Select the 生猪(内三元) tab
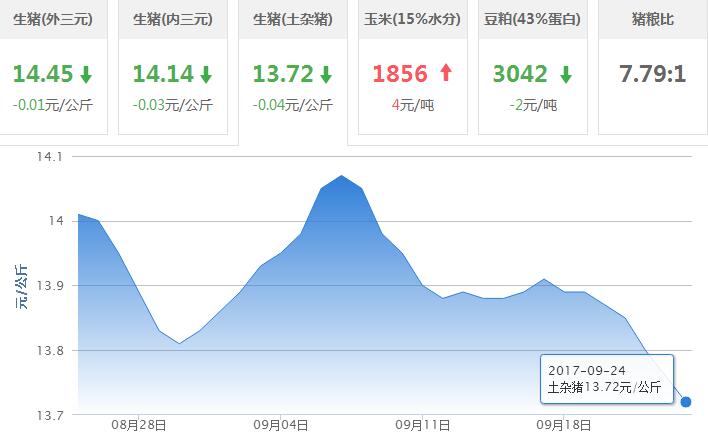Screen dimensions: 708x434 pos(173,19)
